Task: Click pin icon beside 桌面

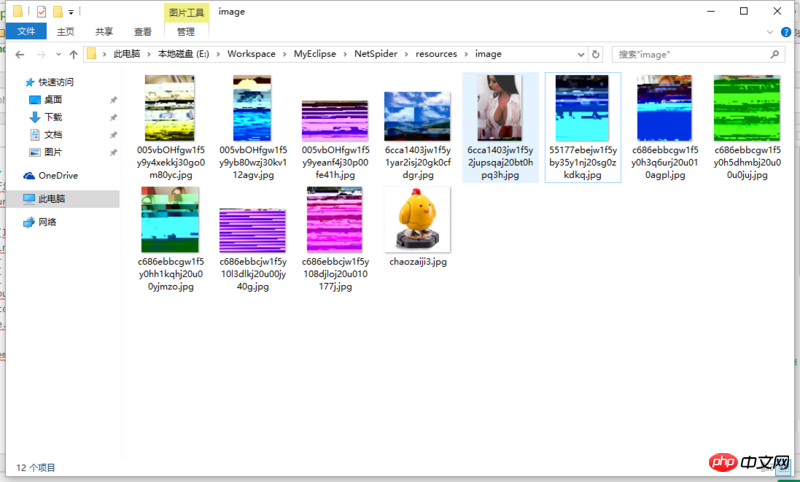Action: pyautogui.click(x=113, y=100)
